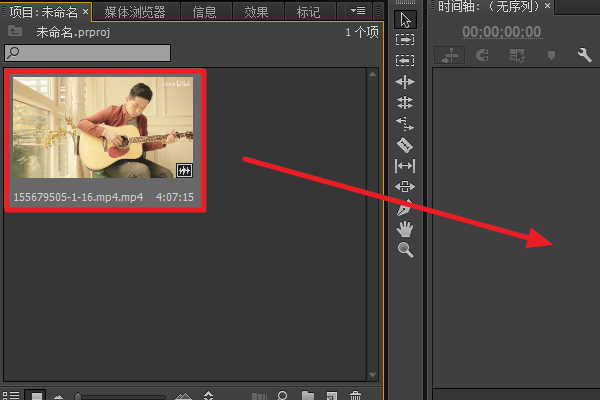
Task: Switch project panel to list view
Action: click(x=11, y=395)
